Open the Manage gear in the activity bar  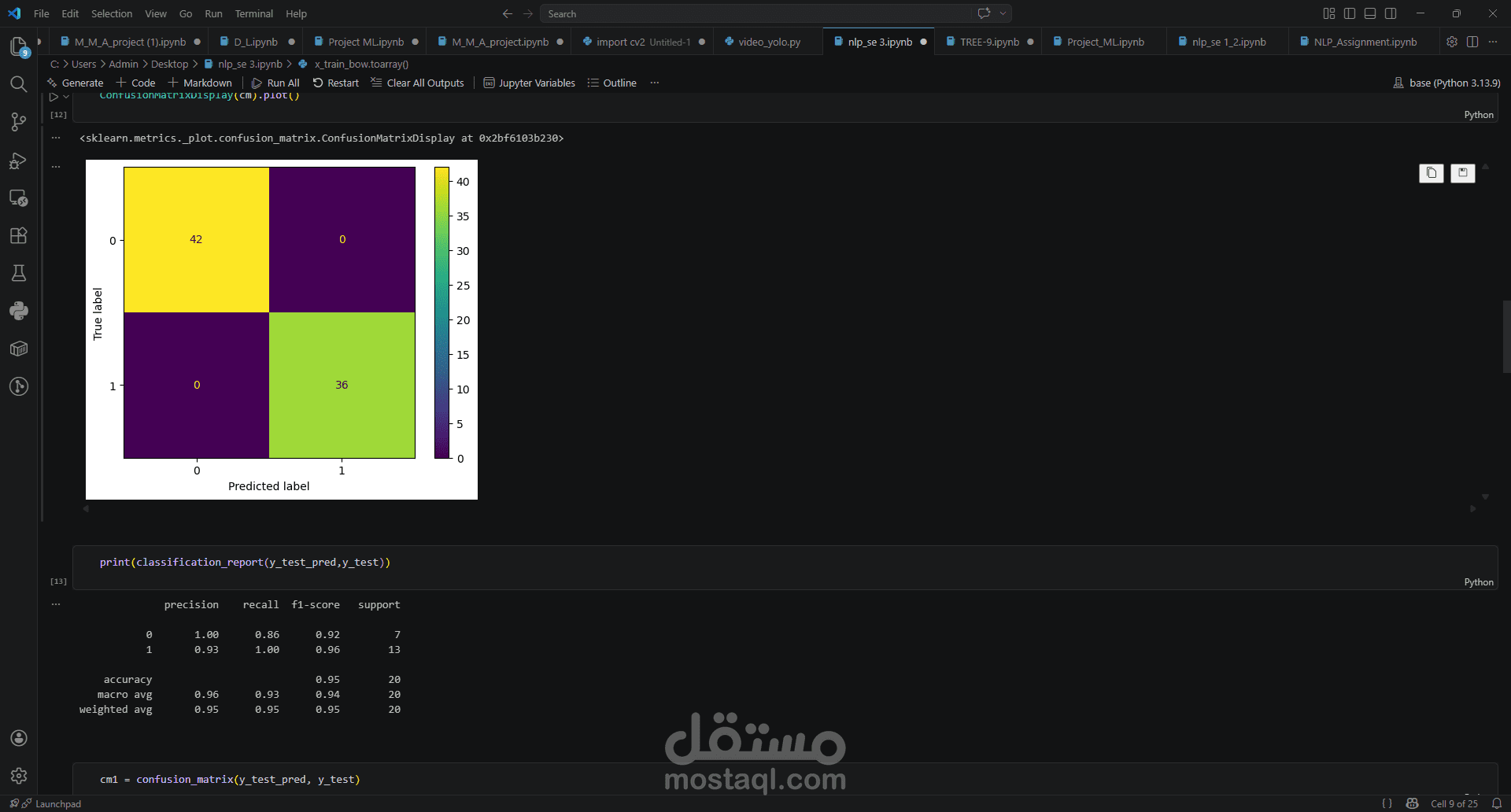coord(19,776)
